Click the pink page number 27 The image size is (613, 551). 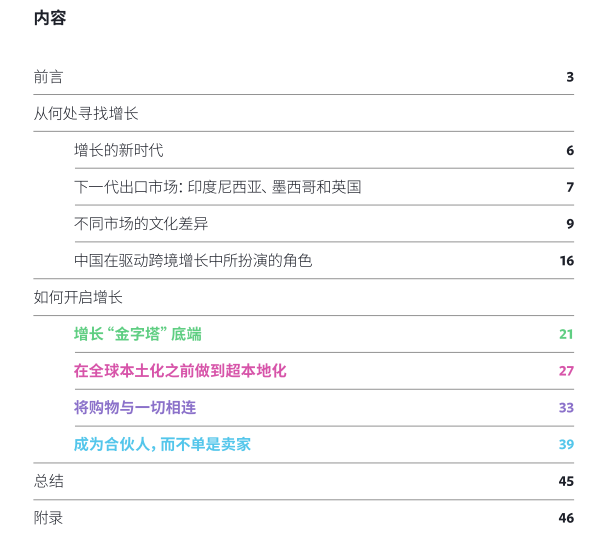(x=566, y=371)
